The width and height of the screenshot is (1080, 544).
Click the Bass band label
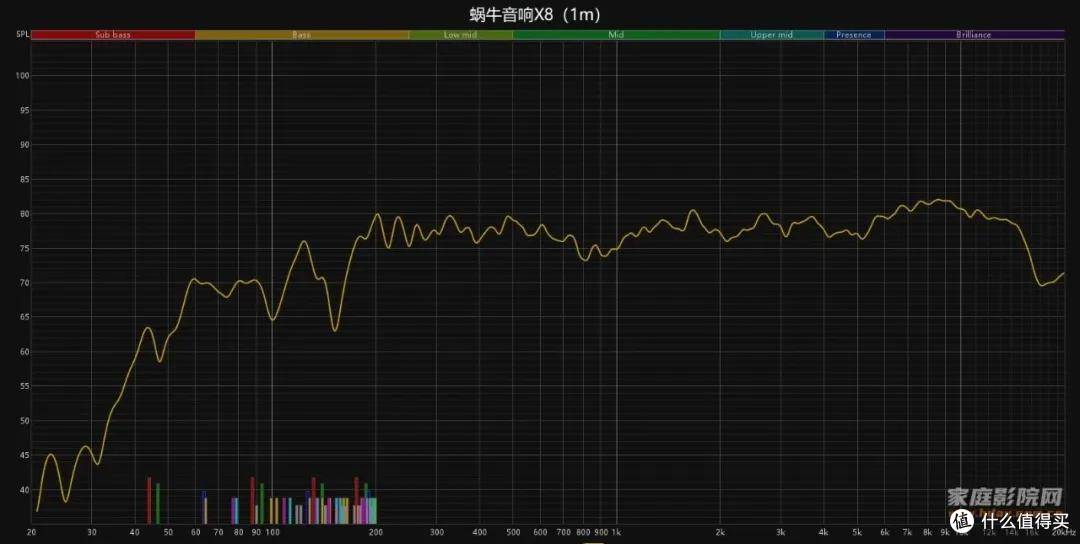tap(301, 34)
